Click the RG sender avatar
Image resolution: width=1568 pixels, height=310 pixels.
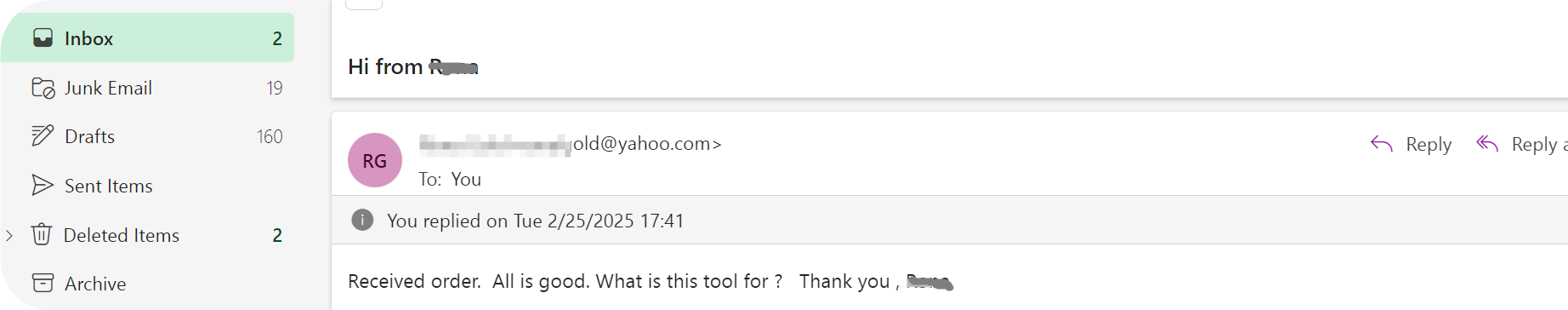(375, 160)
